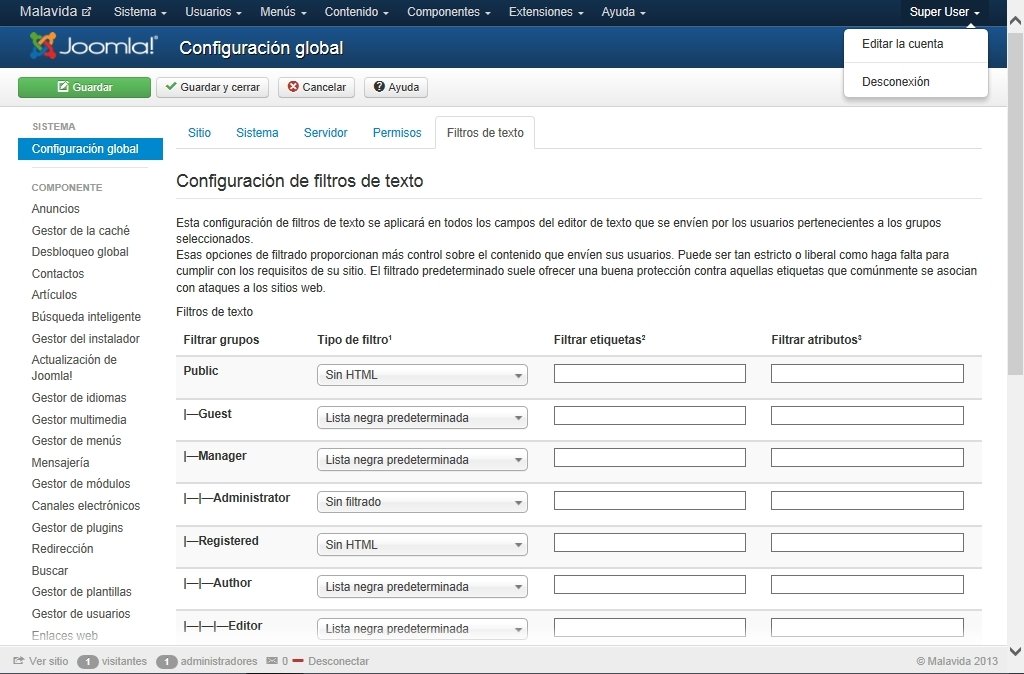Click Guardar y cerrar button
The width and height of the screenshot is (1024, 674).
tap(212, 87)
